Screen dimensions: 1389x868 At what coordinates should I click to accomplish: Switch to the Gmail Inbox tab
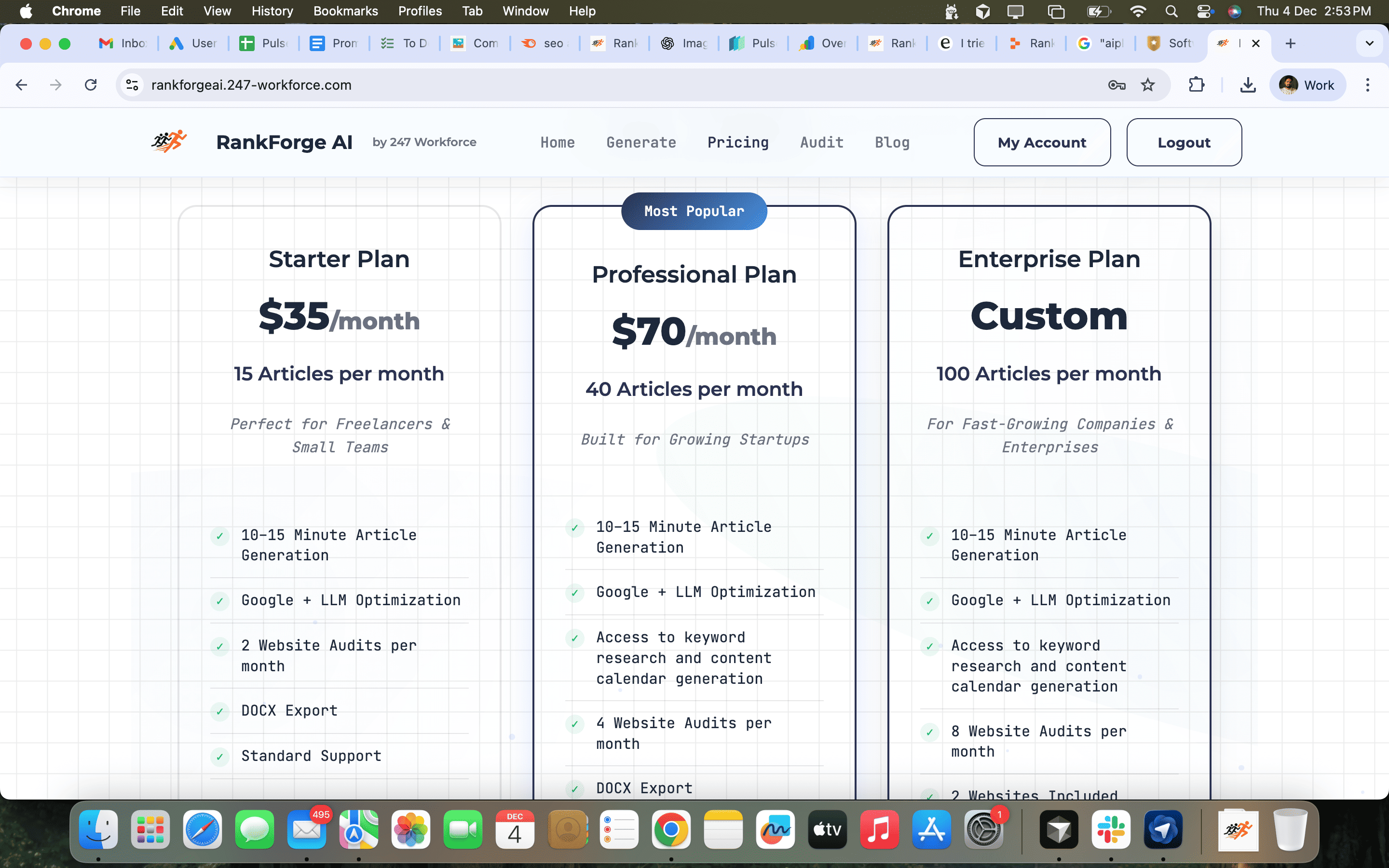pos(123,43)
